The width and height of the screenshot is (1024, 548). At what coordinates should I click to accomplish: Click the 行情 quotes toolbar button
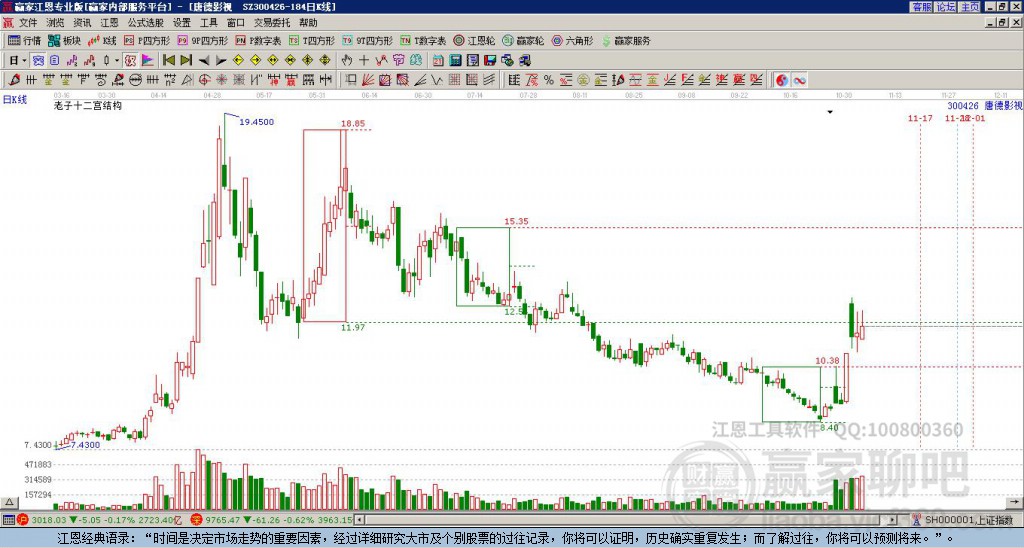[x=25, y=40]
